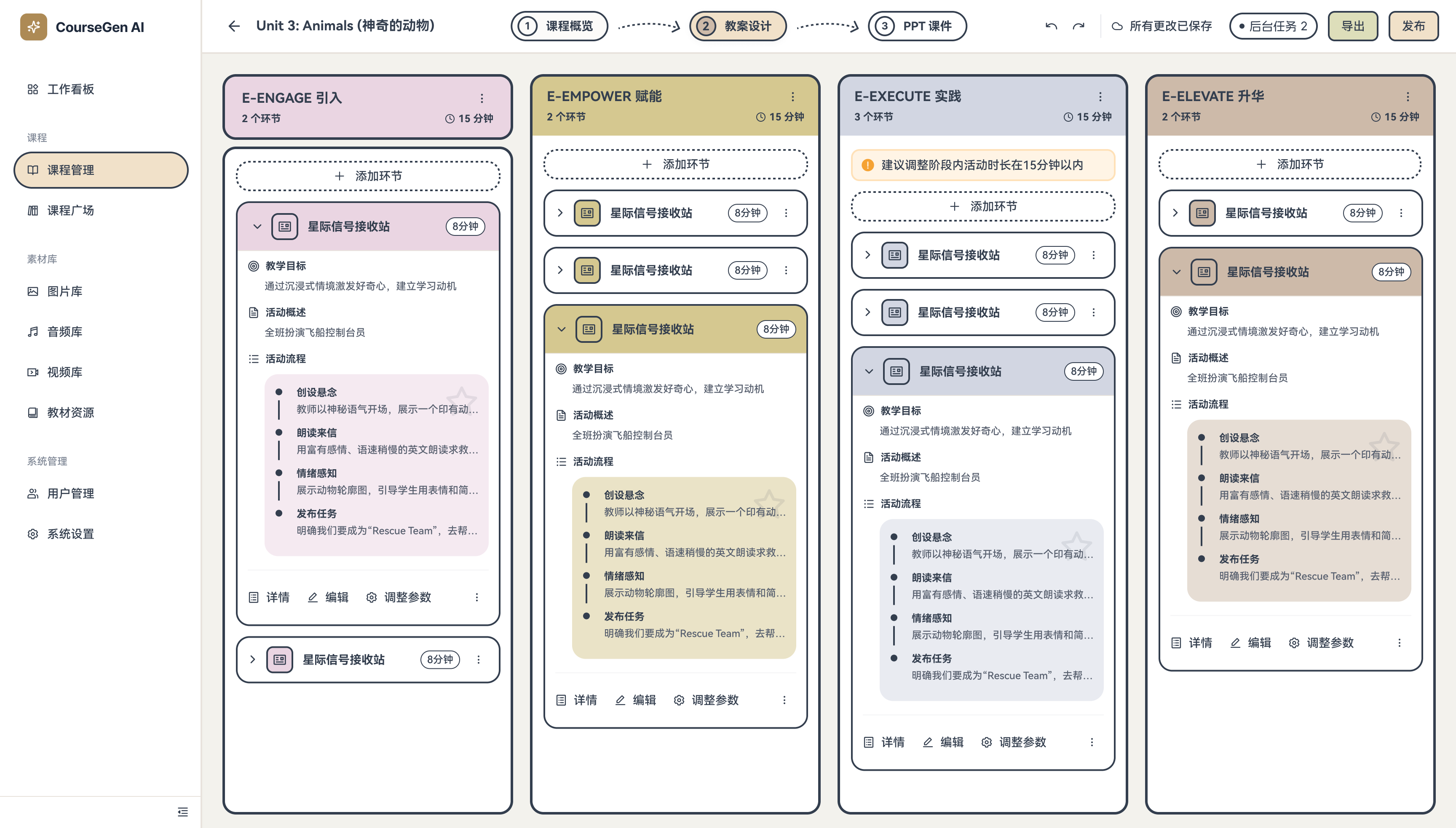Open kebab menu on collapsed E-ELEVATE card
This screenshot has height=828, width=1456.
click(1401, 213)
